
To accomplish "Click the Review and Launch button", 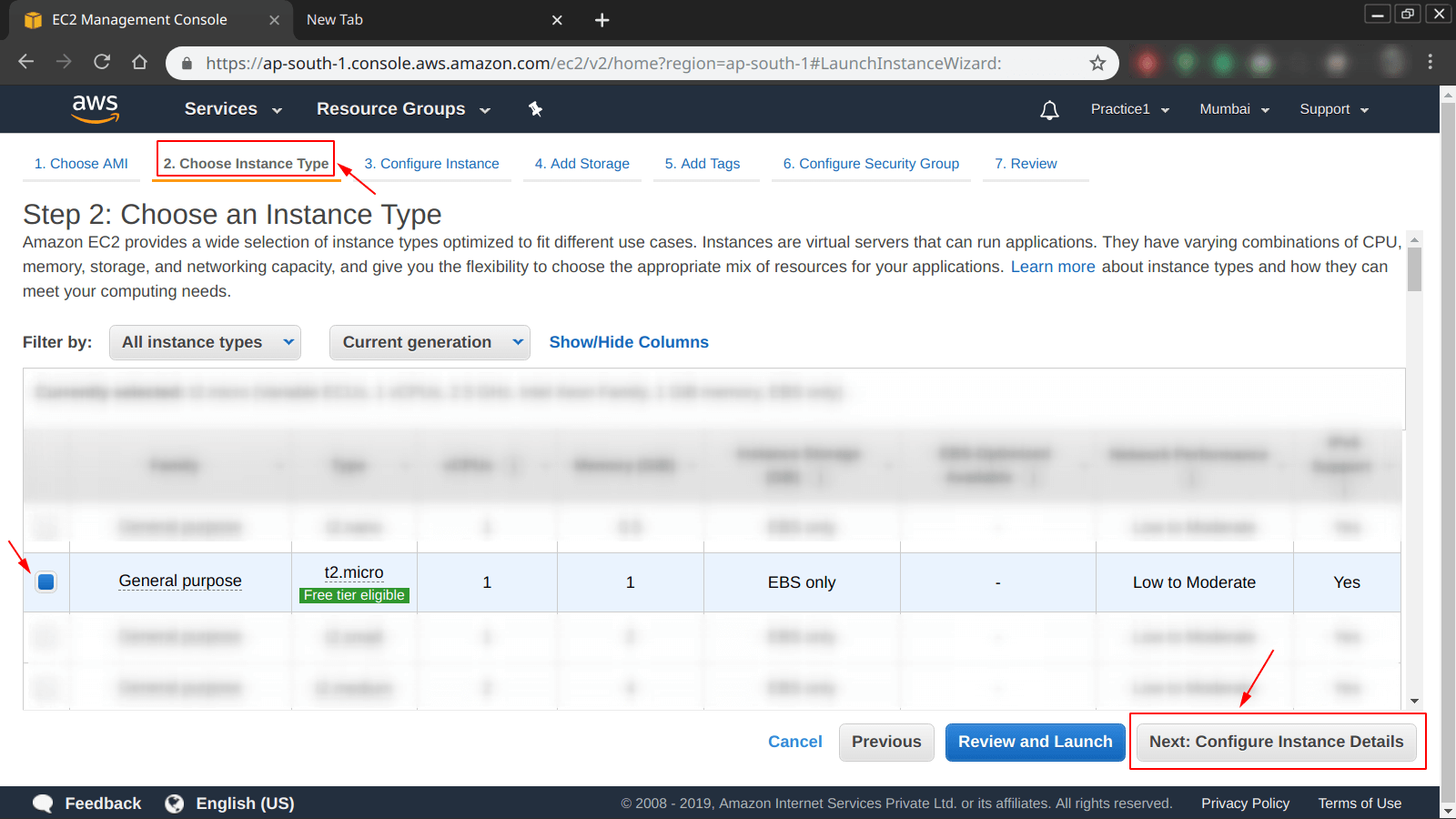I will click(1035, 742).
